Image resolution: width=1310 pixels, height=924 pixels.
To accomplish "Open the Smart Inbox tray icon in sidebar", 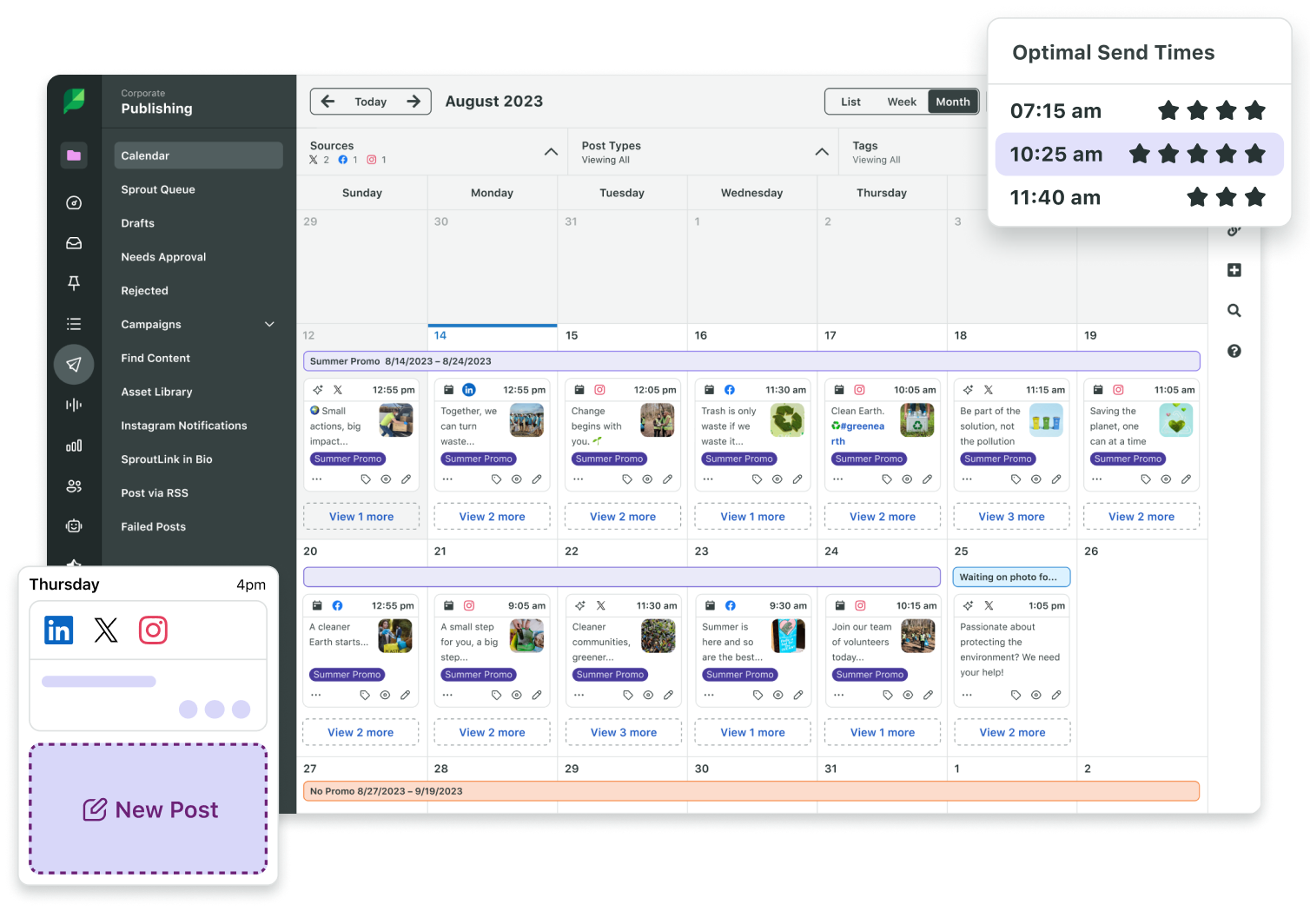I will (x=74, y=243).
